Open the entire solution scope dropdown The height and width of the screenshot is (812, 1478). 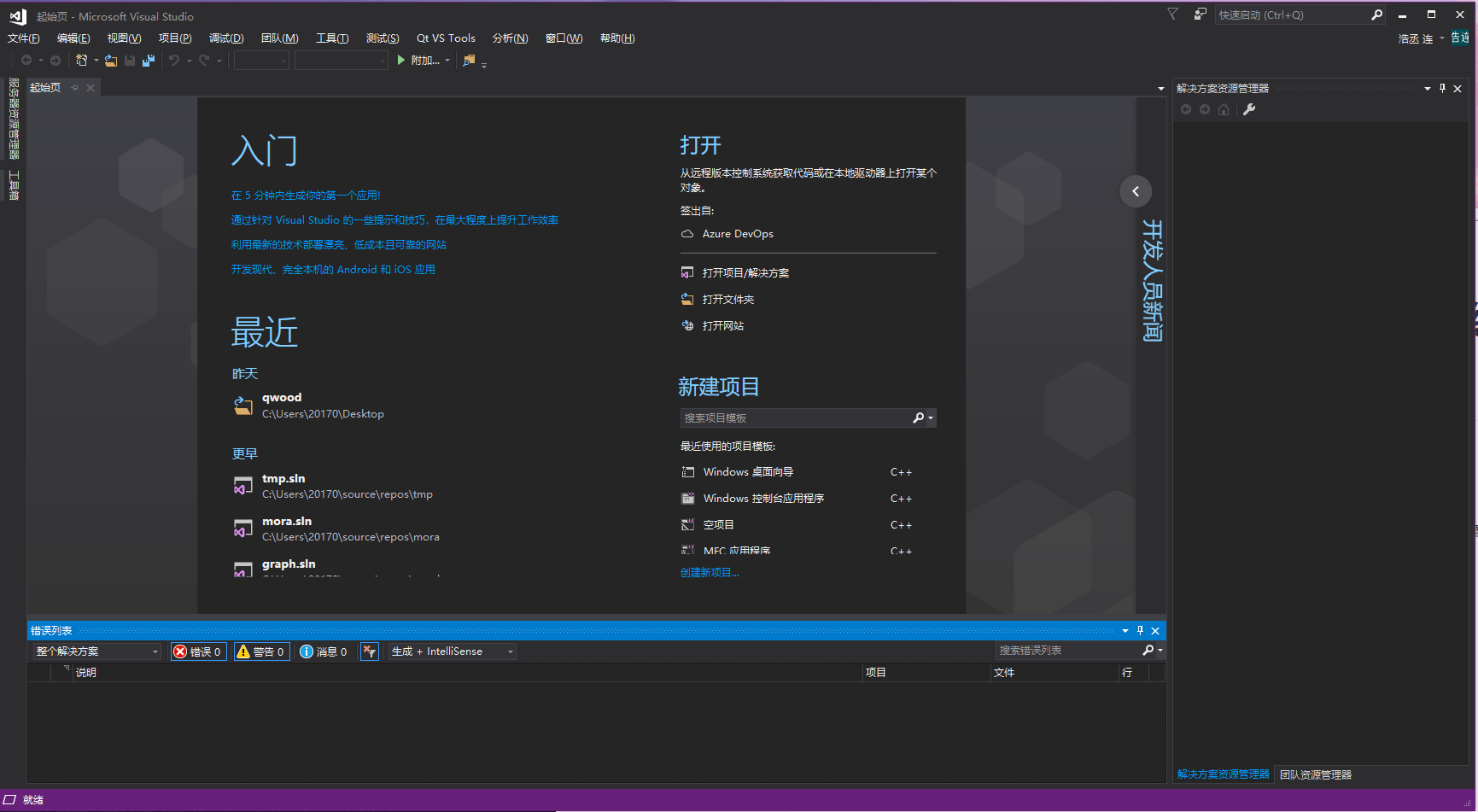97,651
